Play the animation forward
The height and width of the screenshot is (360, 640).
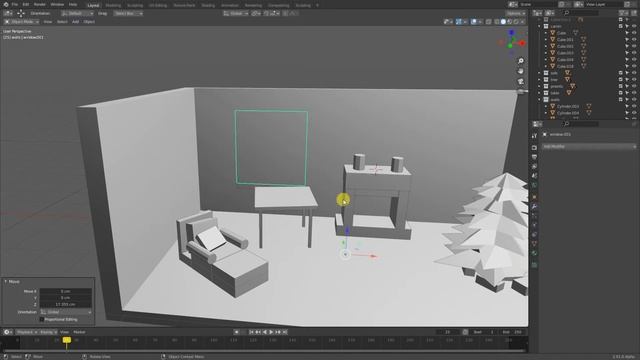[271, 332]
